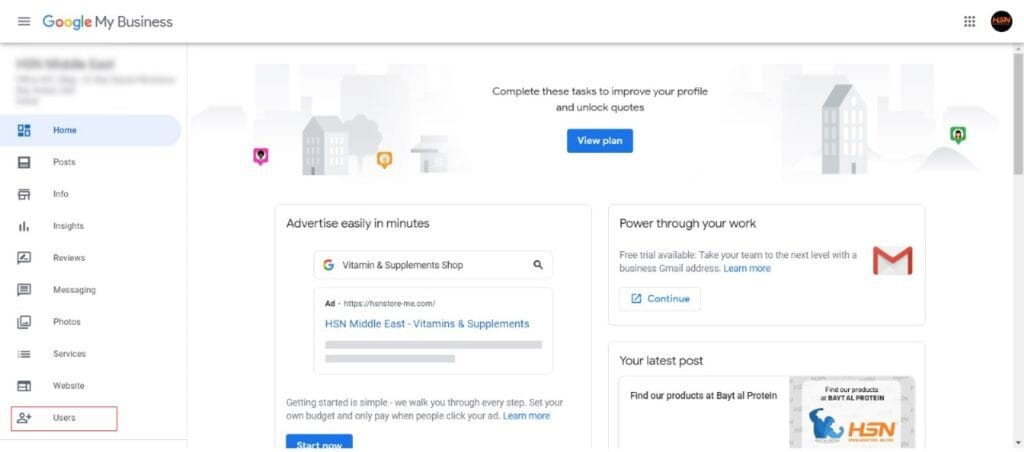Screen dimensions: 1024x452
Task: Click Learn more in Gmail card
Action: [x=747, y=269]
